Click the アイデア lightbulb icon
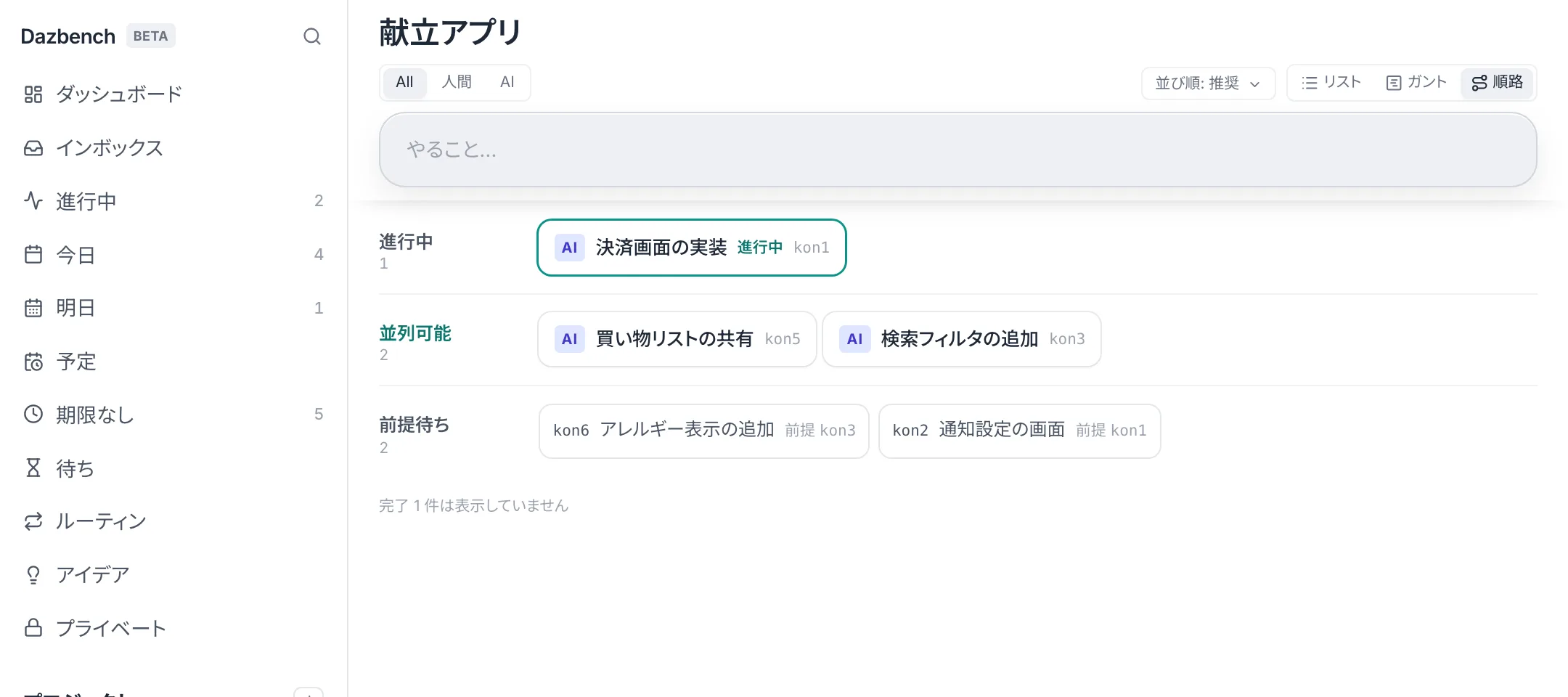The image size is (1568, 697). [x=33, y=575]
